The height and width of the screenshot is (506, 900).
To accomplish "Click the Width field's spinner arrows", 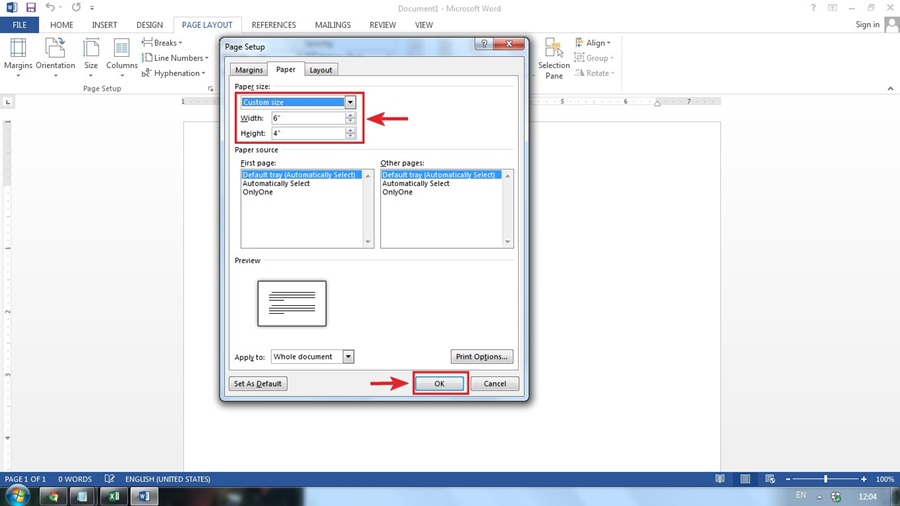I will [350, 118].
